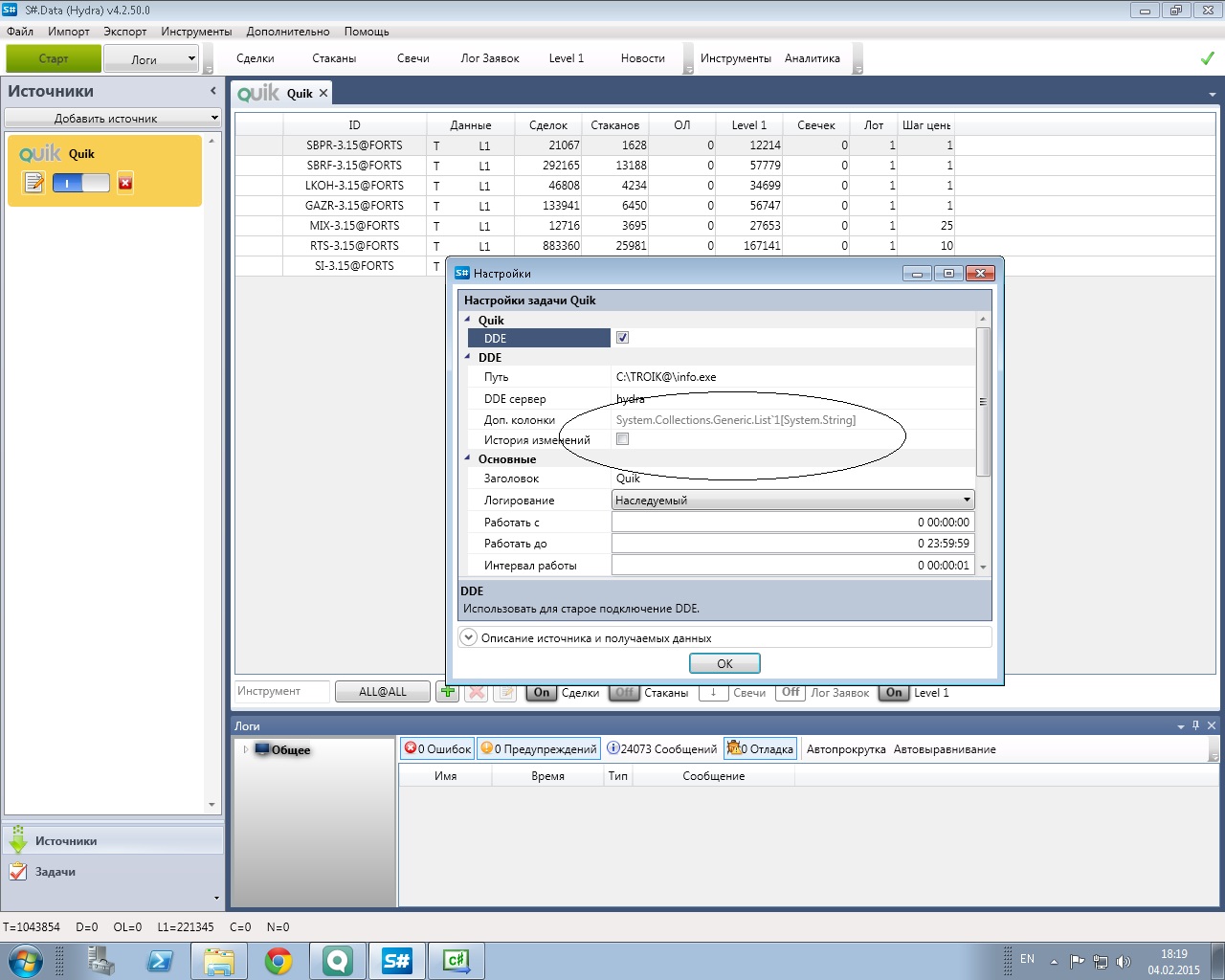The height and width of the screenshot is (980, 1225).
Task: Click the Работать с time field
Action: [x=792, y=522]
